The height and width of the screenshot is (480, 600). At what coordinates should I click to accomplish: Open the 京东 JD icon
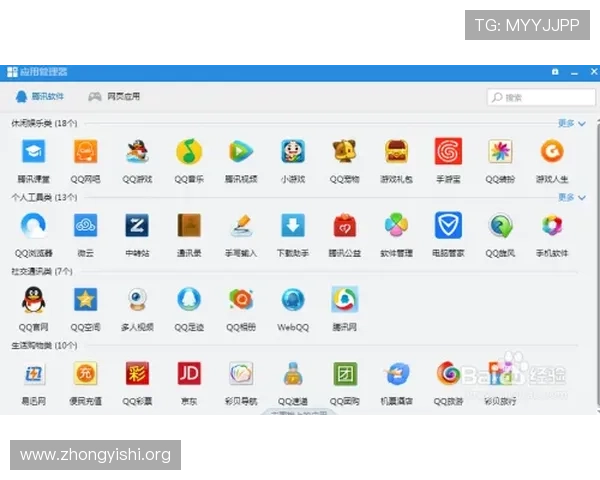(x=189, y=374)
